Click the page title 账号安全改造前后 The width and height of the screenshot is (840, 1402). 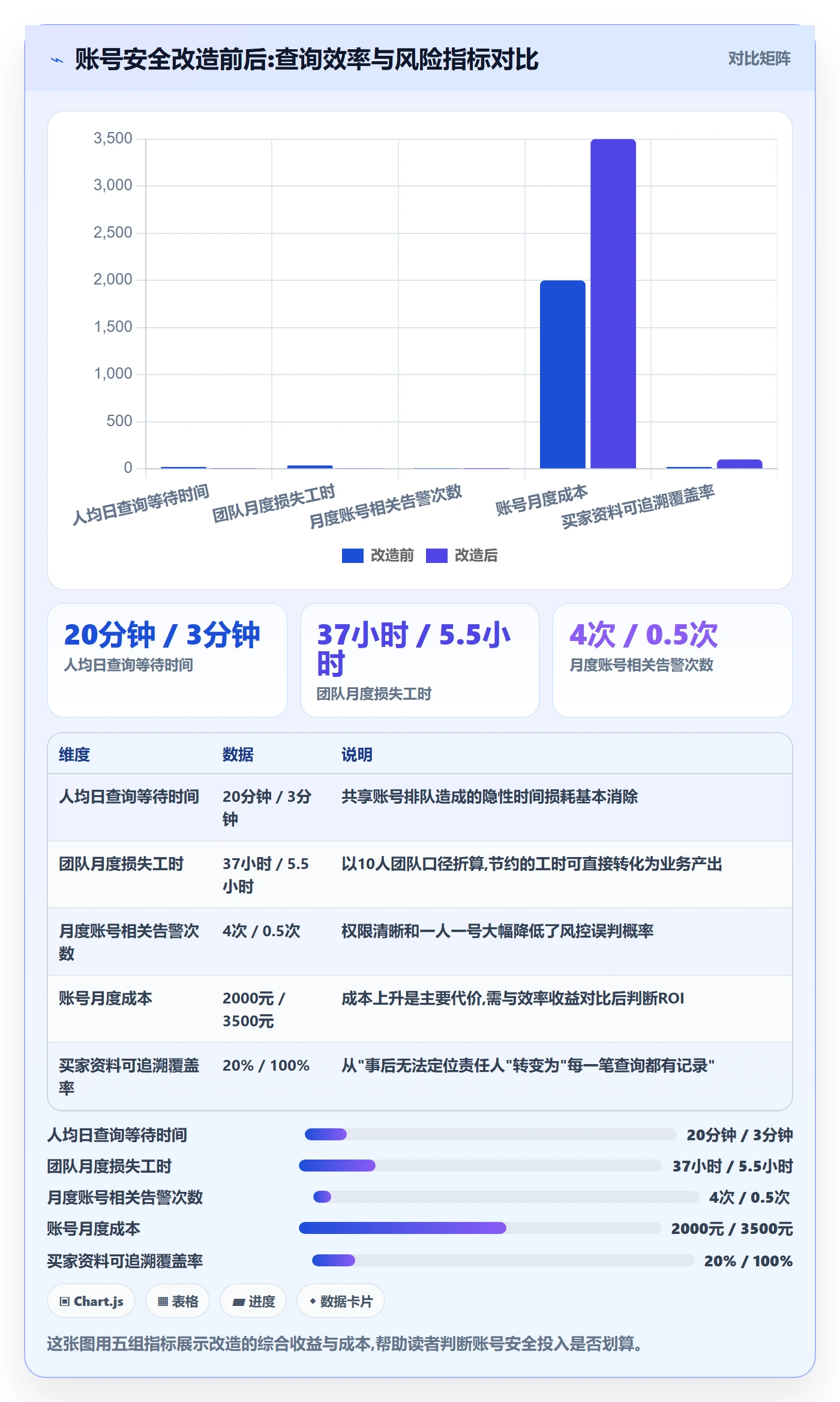pos(307,59)
